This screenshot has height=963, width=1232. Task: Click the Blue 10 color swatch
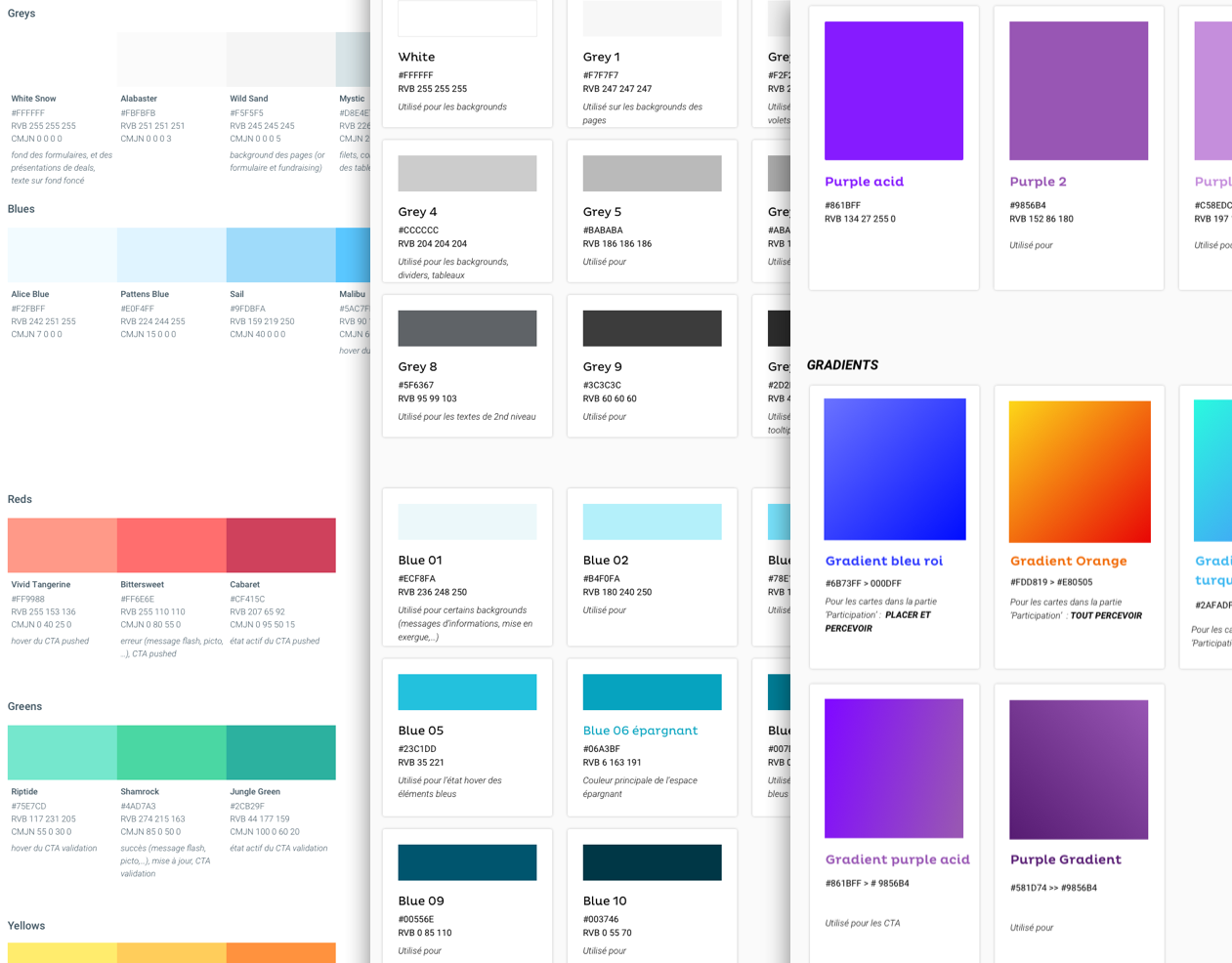[x=652, y=862]
